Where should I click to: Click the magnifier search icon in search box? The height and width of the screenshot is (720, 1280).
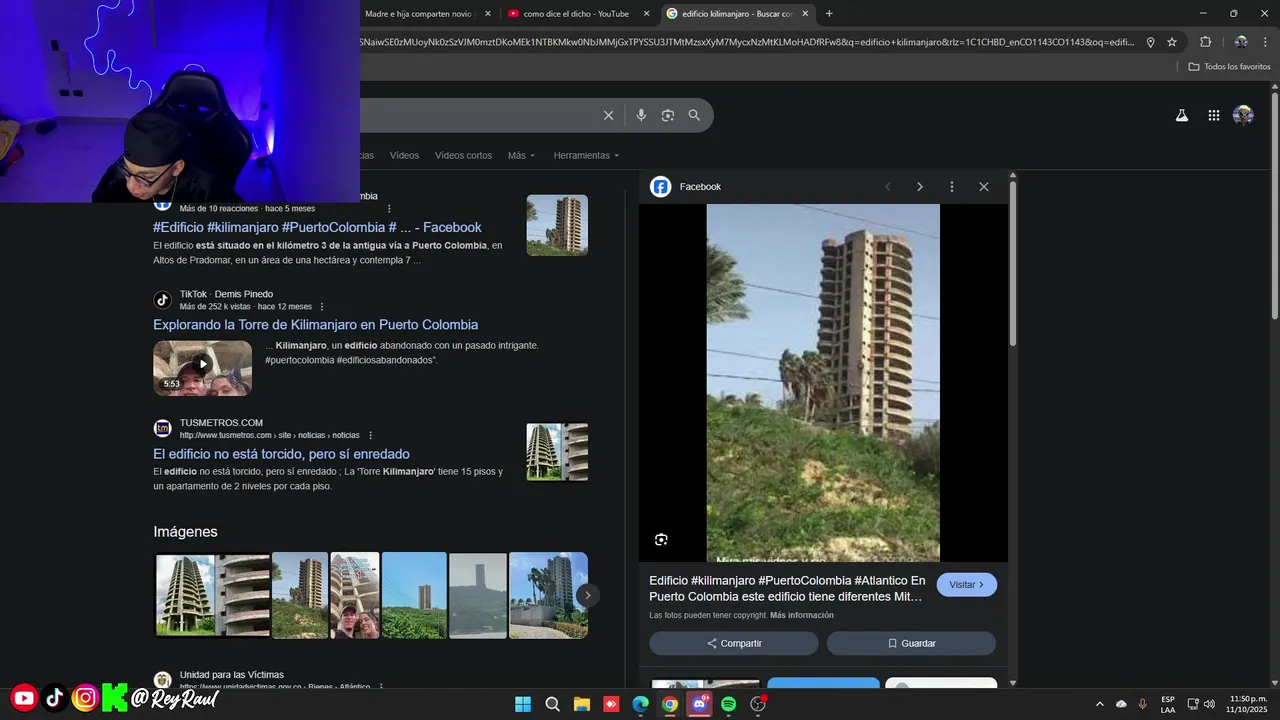click(694, 115)
